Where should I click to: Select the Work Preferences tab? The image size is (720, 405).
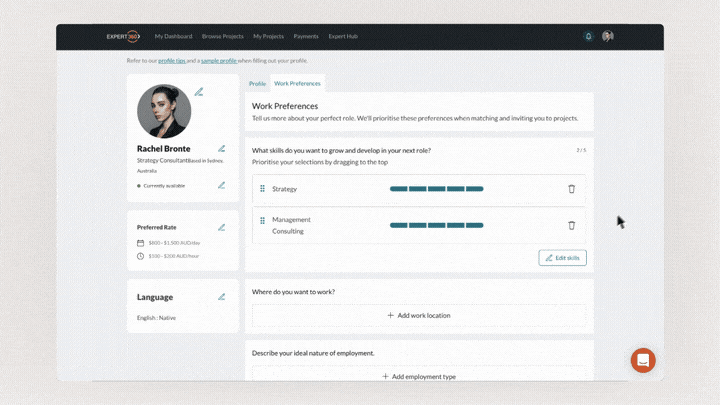(297, 84)
